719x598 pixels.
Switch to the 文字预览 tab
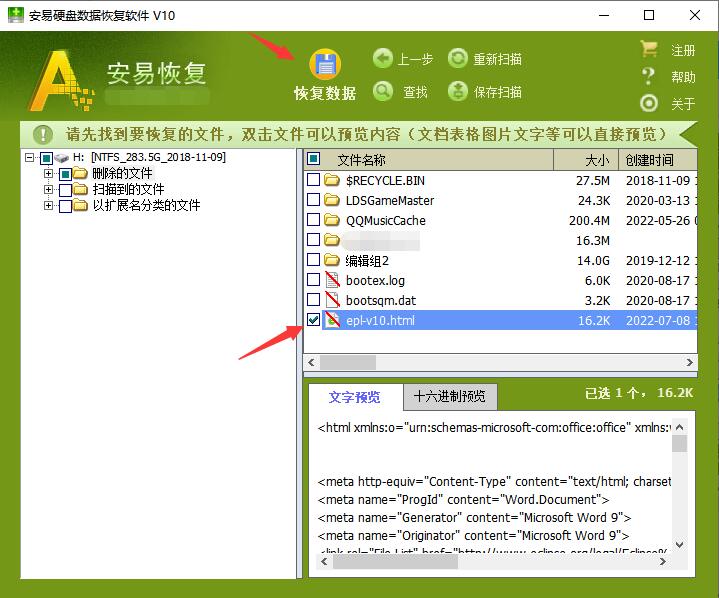pos(355,397)
